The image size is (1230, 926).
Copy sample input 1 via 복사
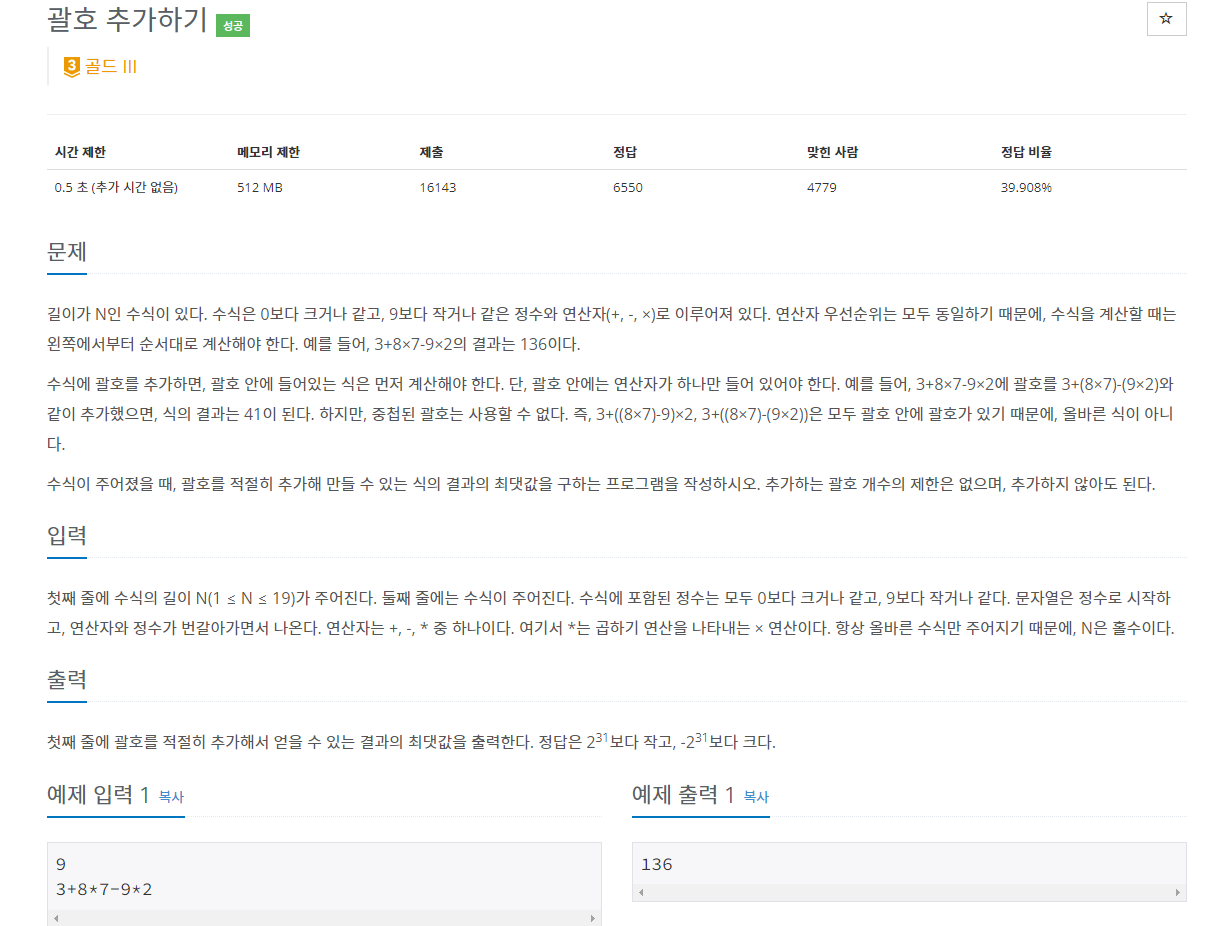tap(171, 797)
